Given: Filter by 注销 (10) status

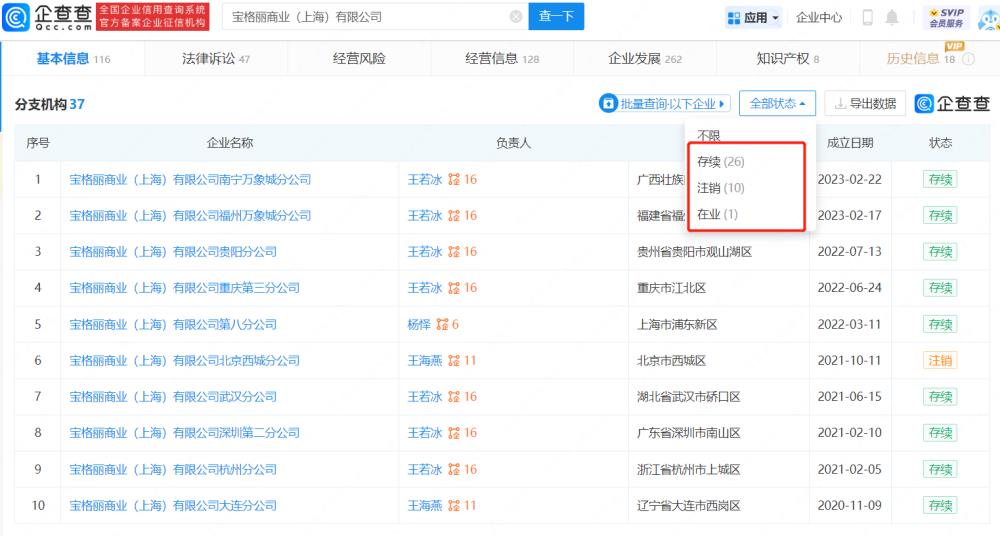Looking at the screenshot, I should click(721, 188).
